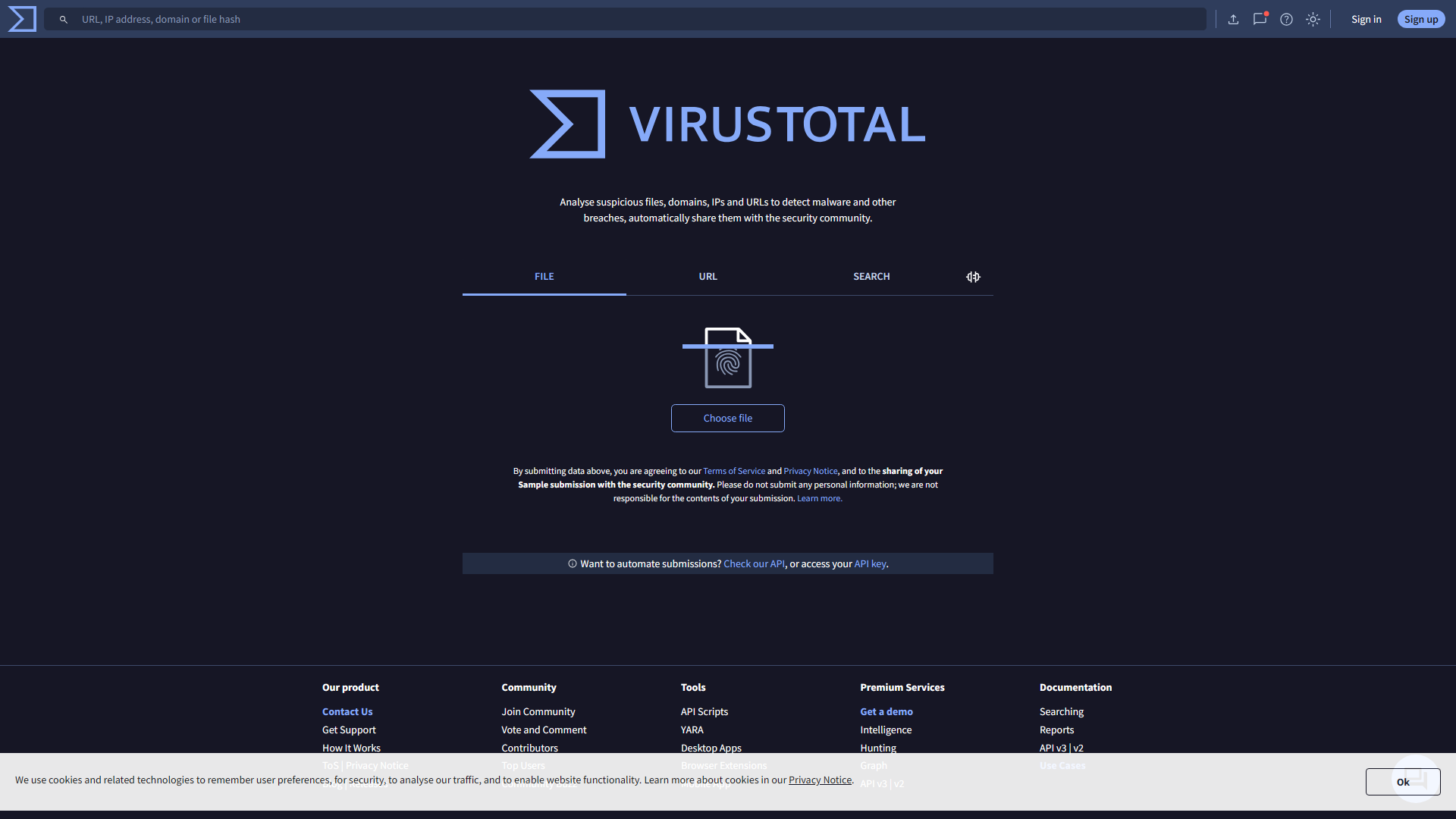This screenshot has height=819, width=1456.
Task: Open the Contact Us footer link
Action: (x=347, y=711)
